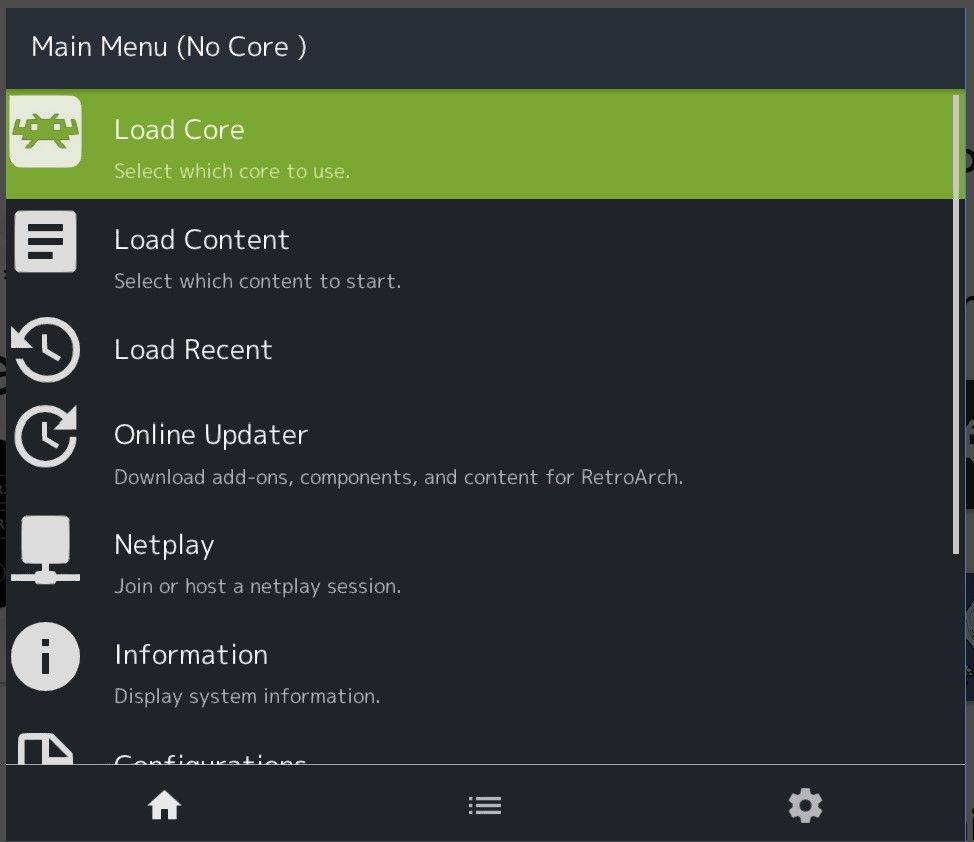Image resolution: width=974 pixels, height=842 pixels.
Task: Open the settings gear tab
Action: [x=806, y=805]
